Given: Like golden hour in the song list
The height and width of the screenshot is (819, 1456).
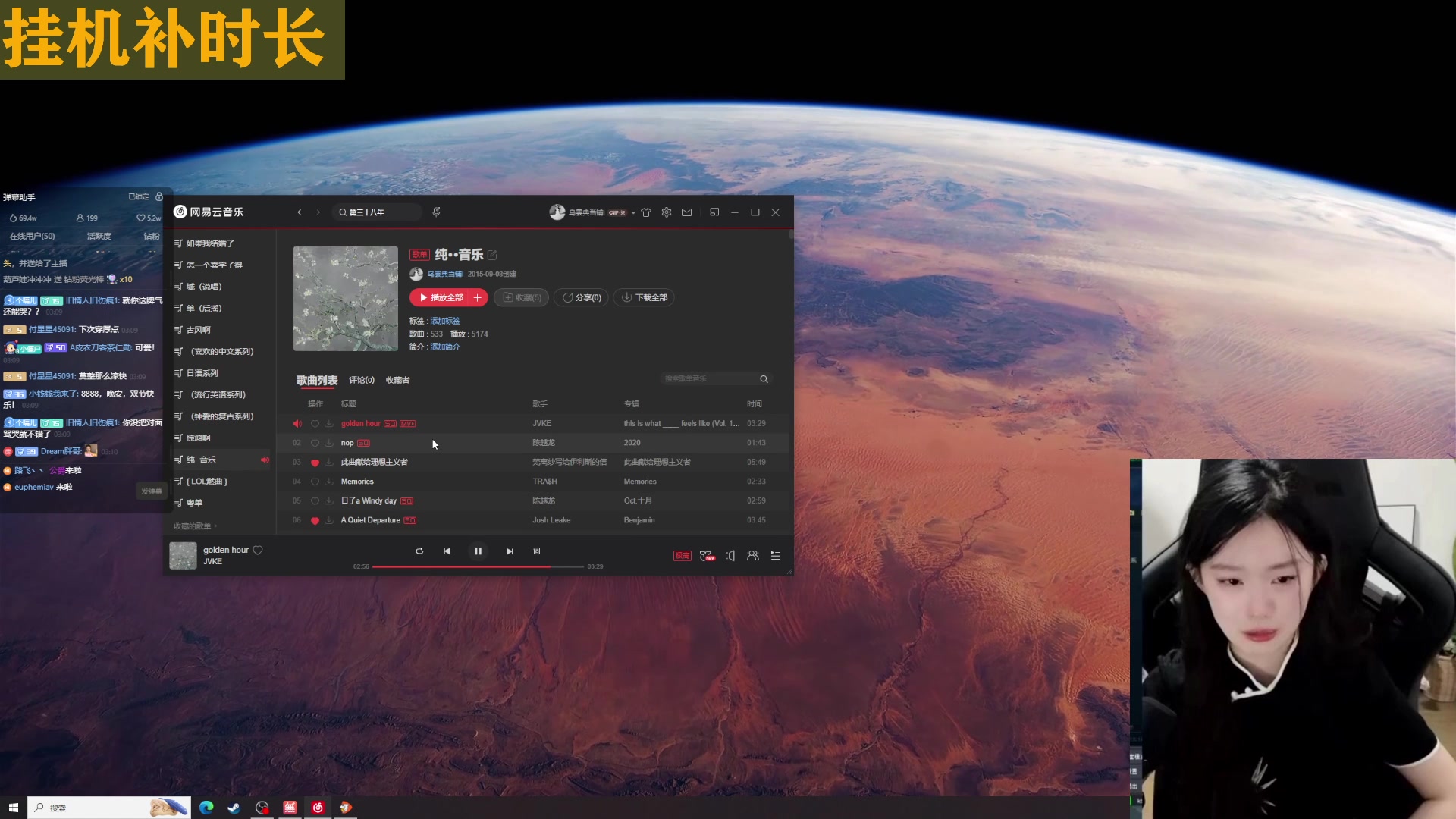Looking at the screenshot, I should click(315, 424).
